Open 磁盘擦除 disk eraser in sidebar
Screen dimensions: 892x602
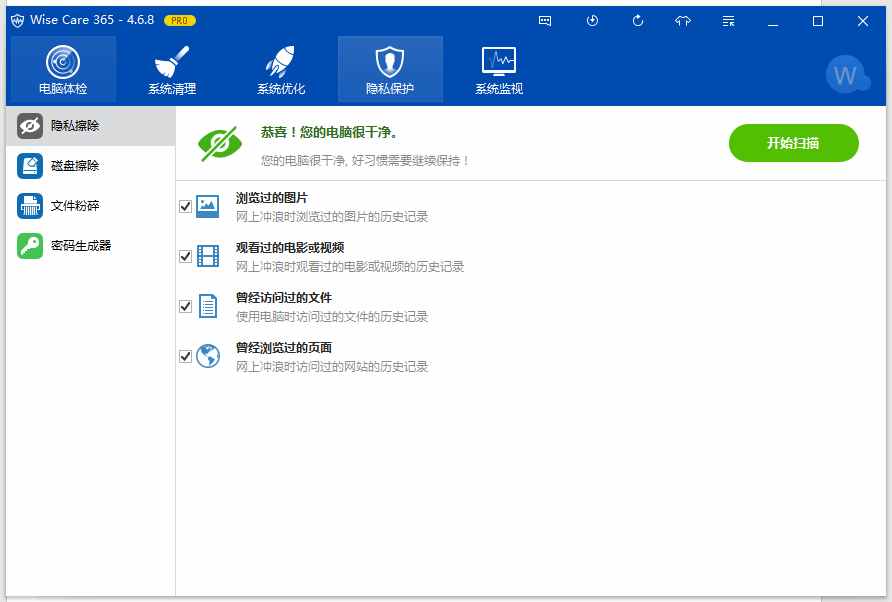point(90,166)
